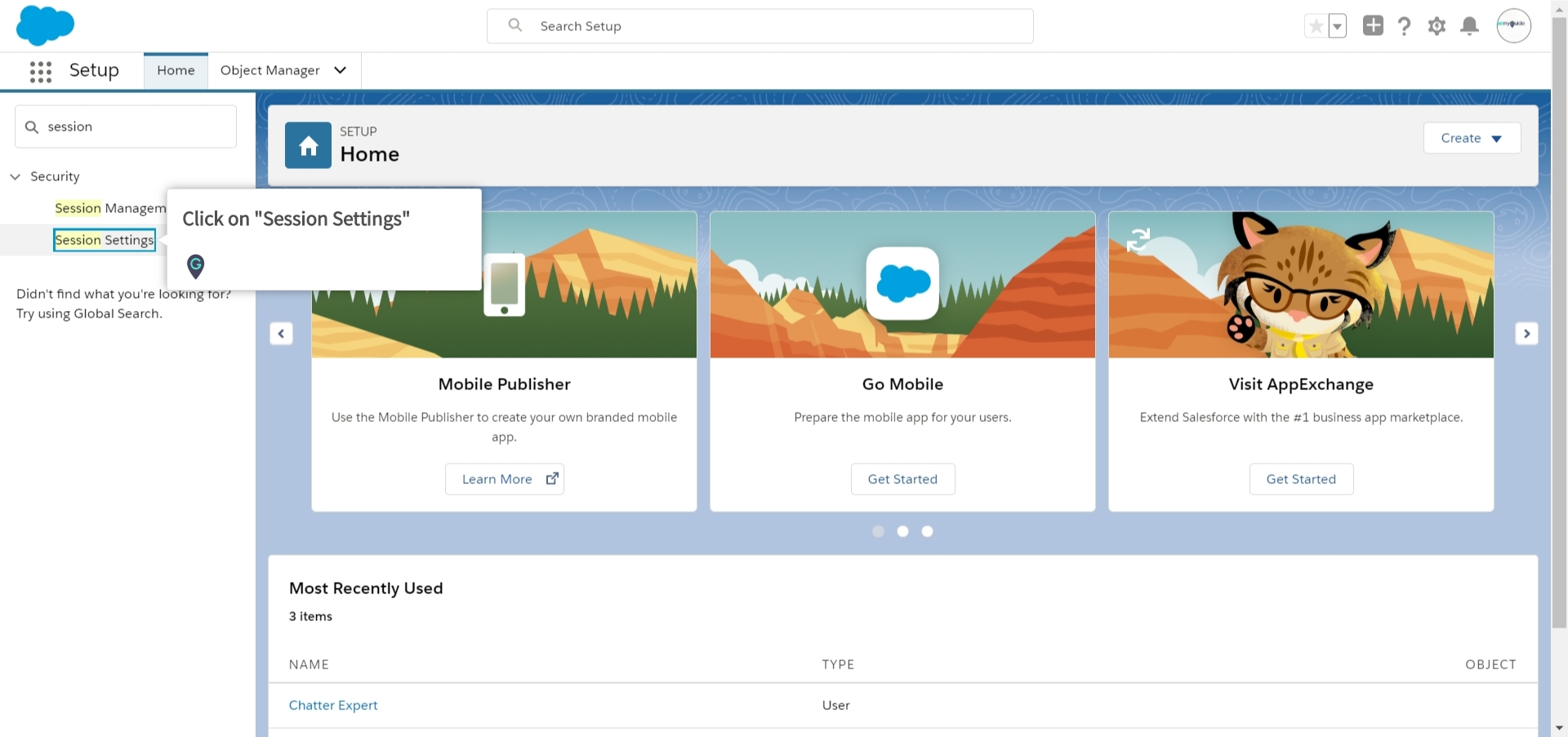1568x737 pixels.
Task: Select the third carousel indicator dot
Action: click(927, 531)
